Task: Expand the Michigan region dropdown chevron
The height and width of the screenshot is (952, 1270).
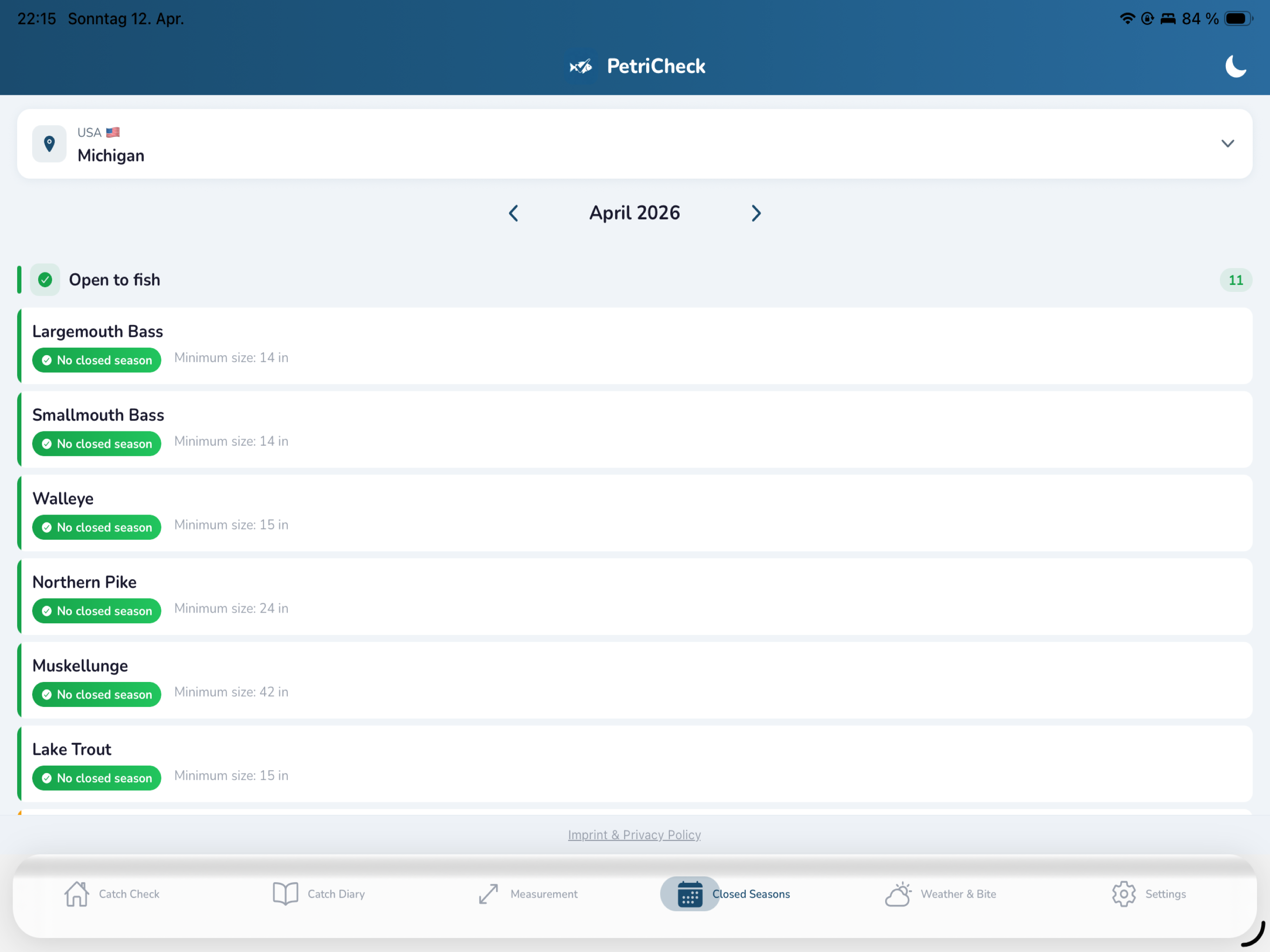Action: 1228,144
